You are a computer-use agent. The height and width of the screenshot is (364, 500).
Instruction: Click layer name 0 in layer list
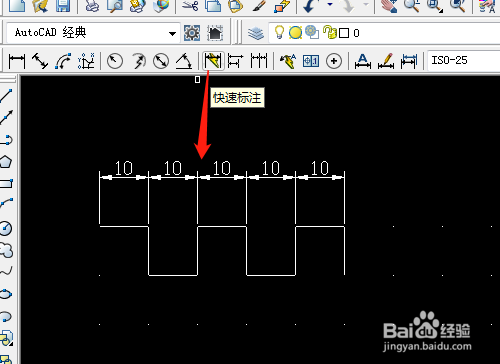tap(356, 33)
